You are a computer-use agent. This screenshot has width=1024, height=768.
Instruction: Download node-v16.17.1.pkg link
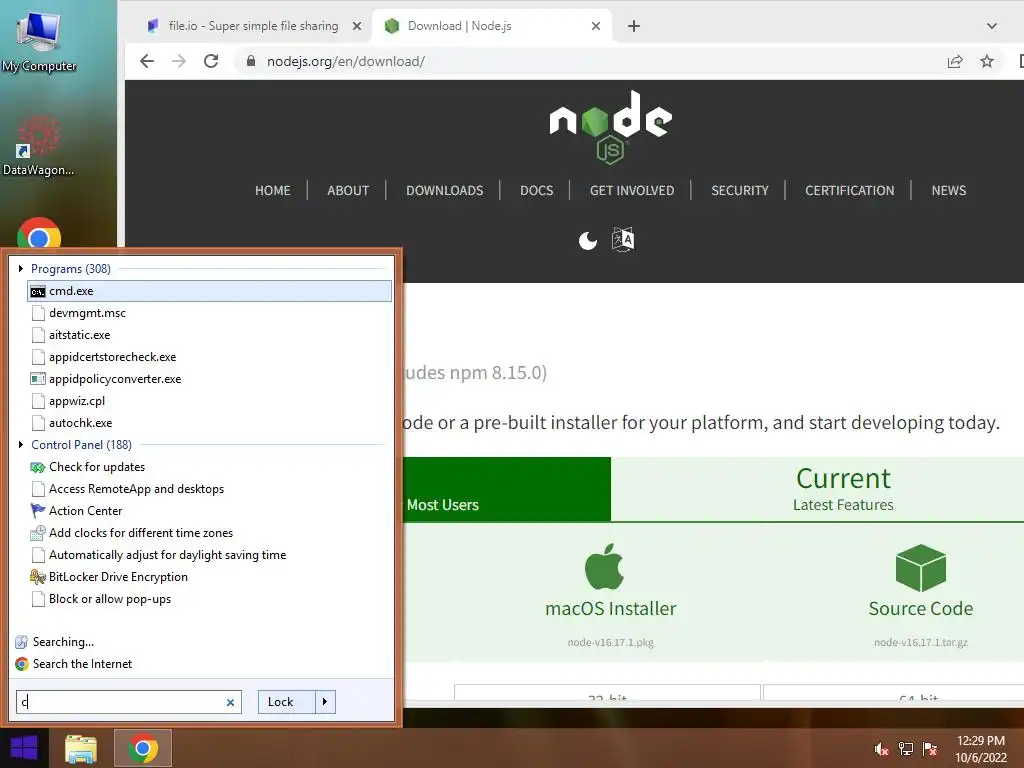pyautogui.click(x=611, y=643)
